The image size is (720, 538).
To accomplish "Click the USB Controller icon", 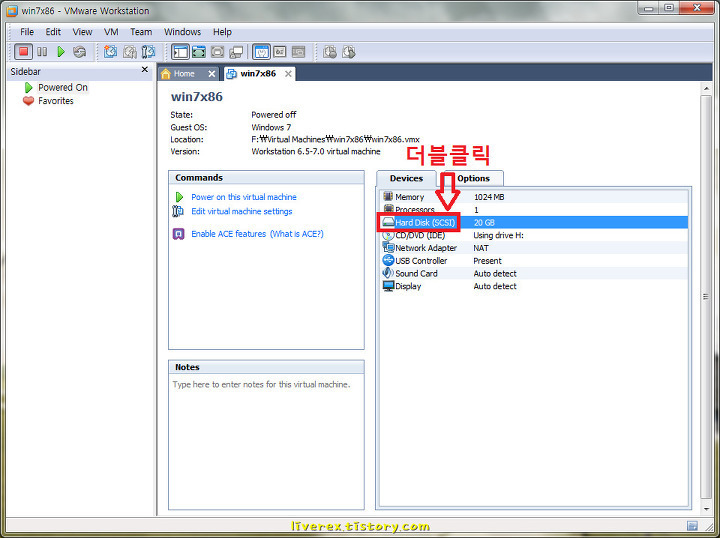I will tap(388, 260).
